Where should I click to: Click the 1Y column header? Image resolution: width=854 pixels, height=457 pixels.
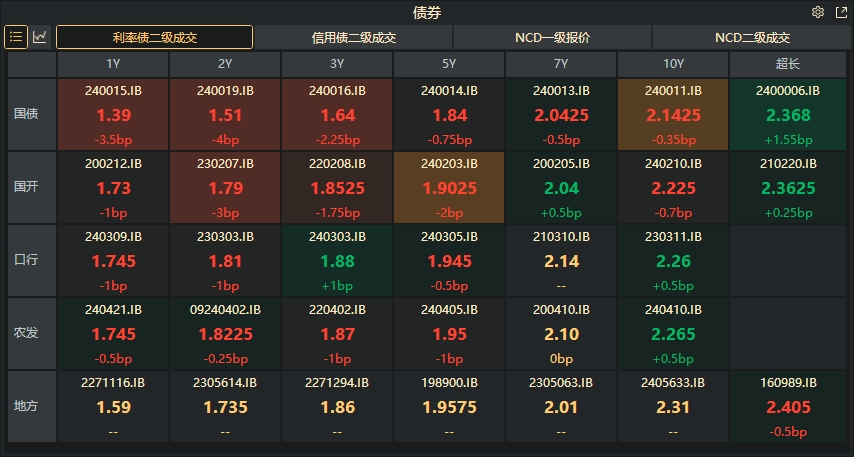(113, 64)
